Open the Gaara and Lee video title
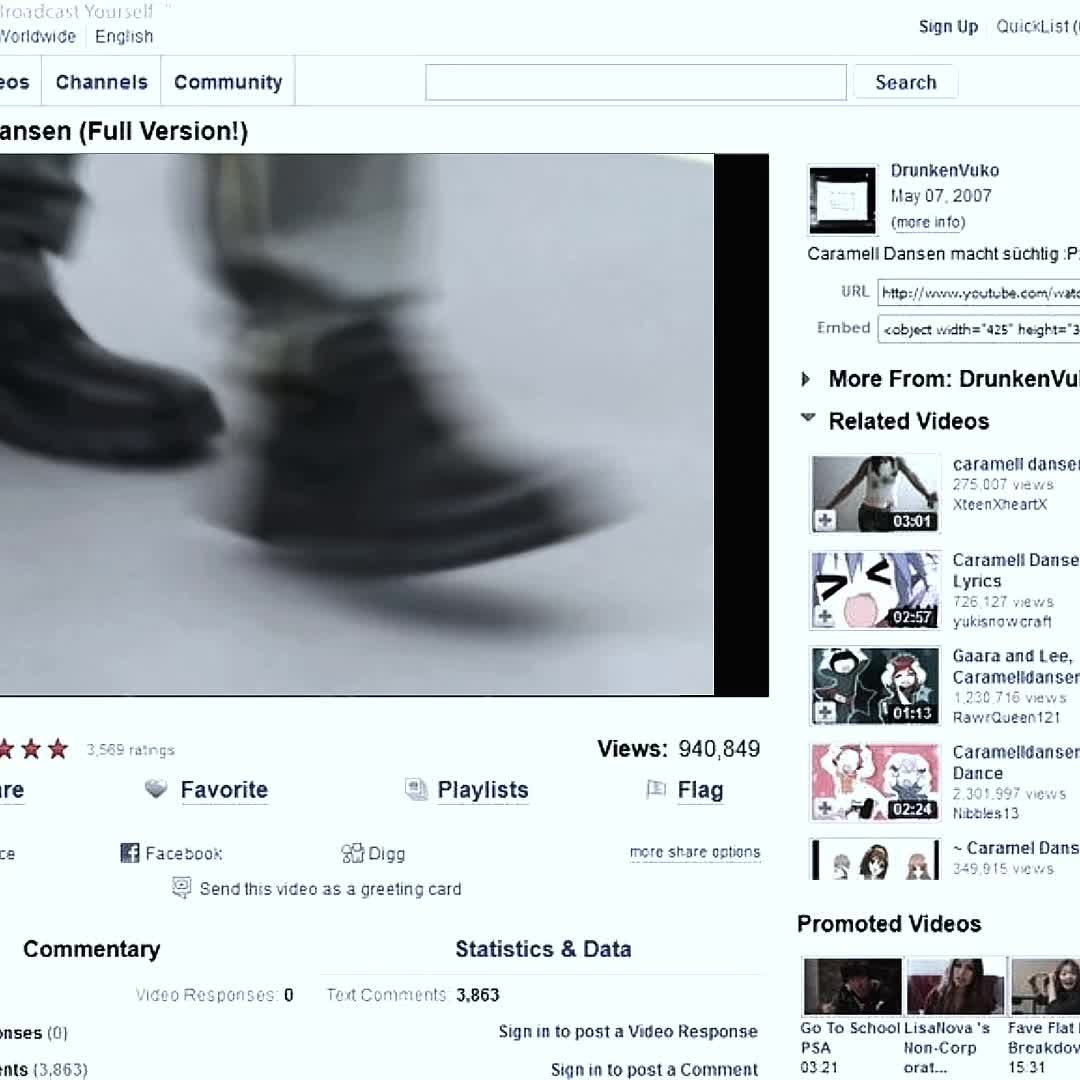 point(1016,666)
